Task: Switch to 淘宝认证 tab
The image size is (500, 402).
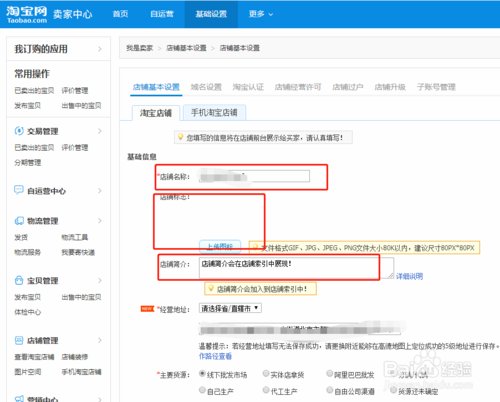Action: (x=248, y=87)
